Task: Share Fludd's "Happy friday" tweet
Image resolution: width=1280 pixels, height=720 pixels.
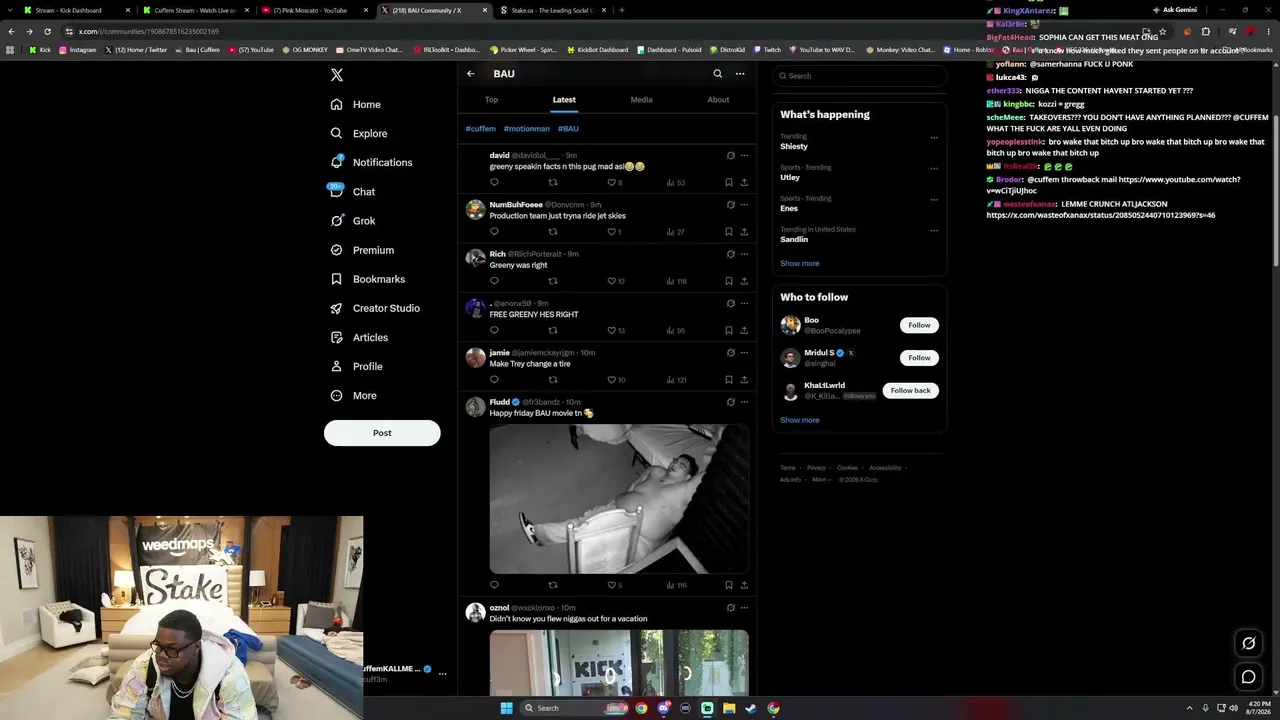Action: pyautogui.click(x=744, y=585)
